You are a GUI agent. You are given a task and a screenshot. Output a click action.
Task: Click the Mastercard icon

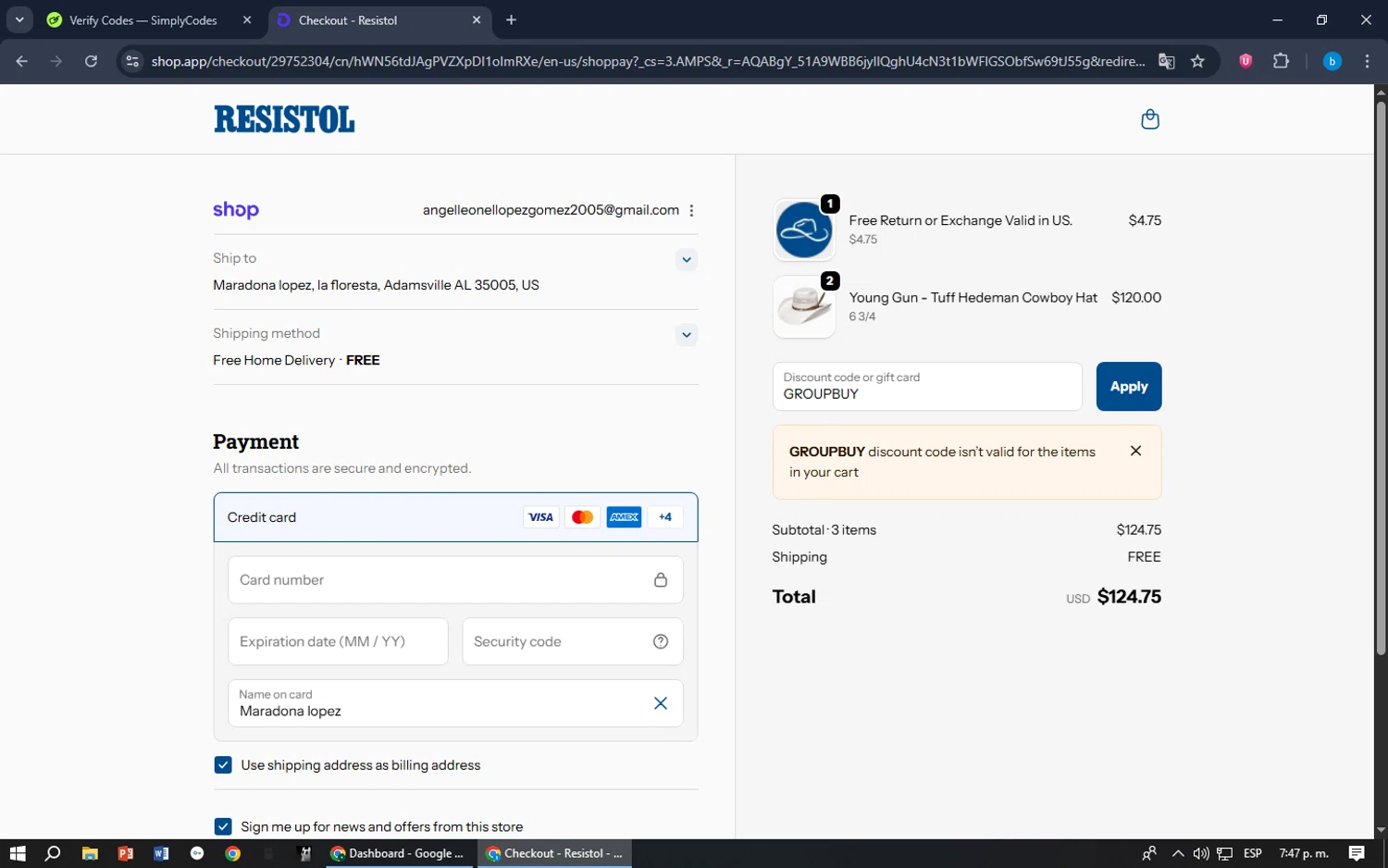pos(582,517)
